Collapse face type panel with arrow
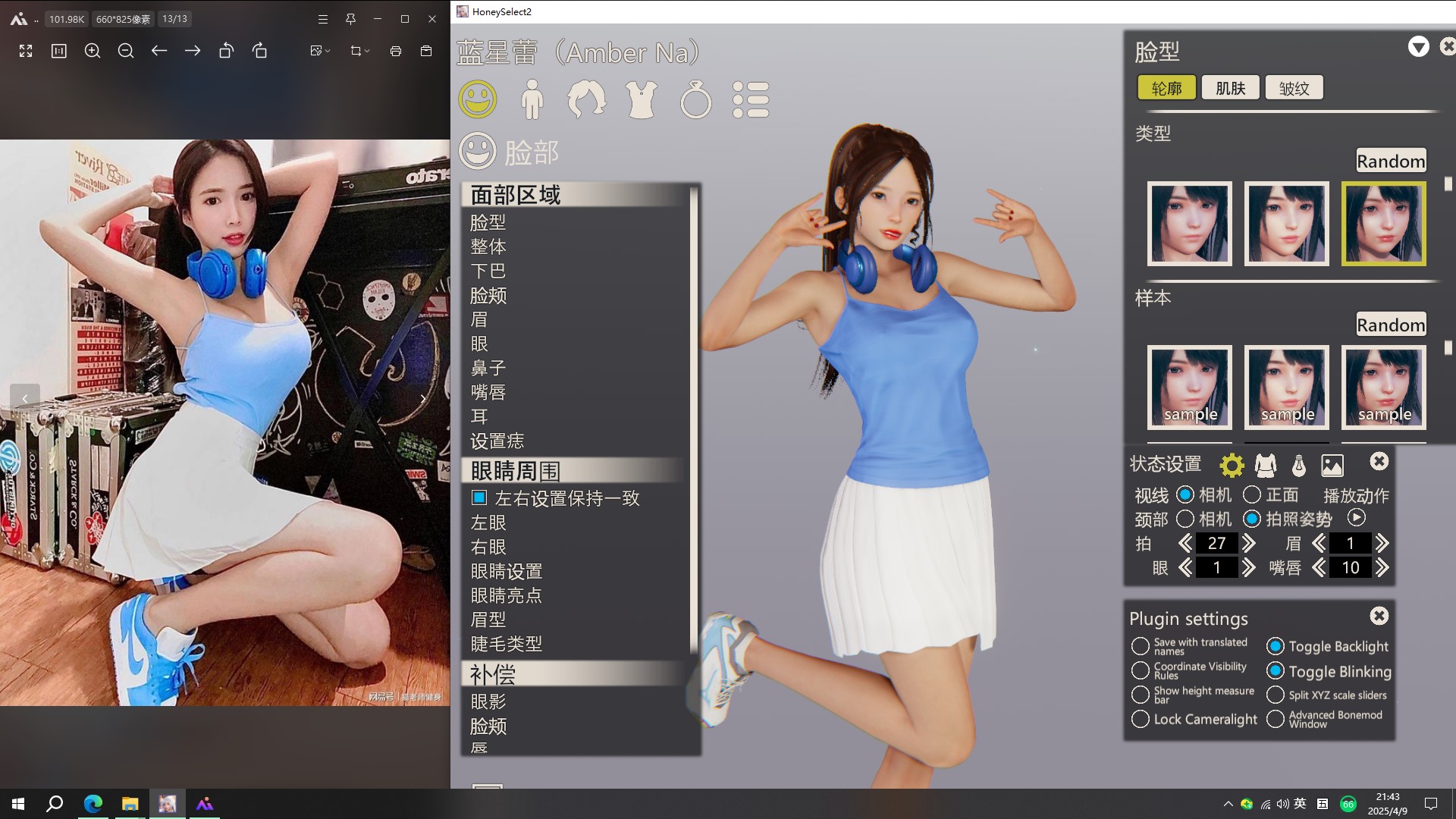 coord(1418,47)
